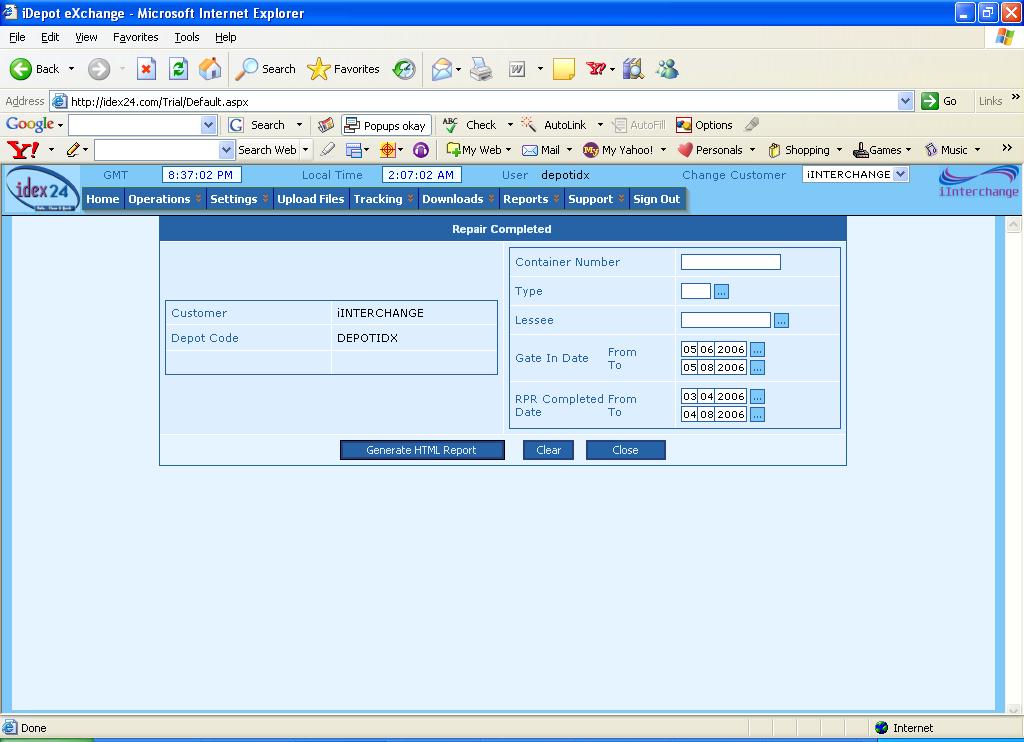Screen dimensions: 1024x742
Task: Expand the Change Customer dropdown
Action: coord(900,174)
